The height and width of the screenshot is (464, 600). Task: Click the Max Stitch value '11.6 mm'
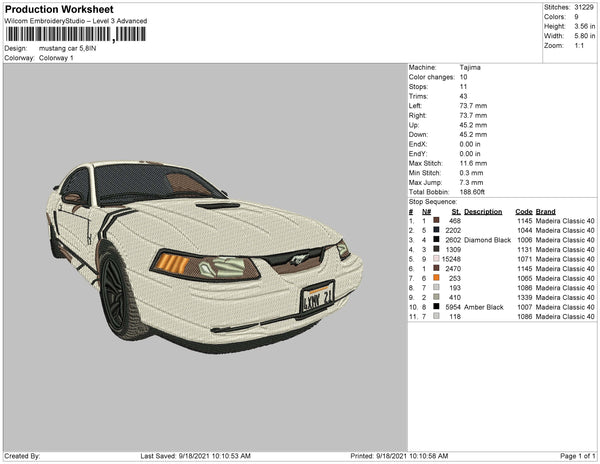[473, 163]
